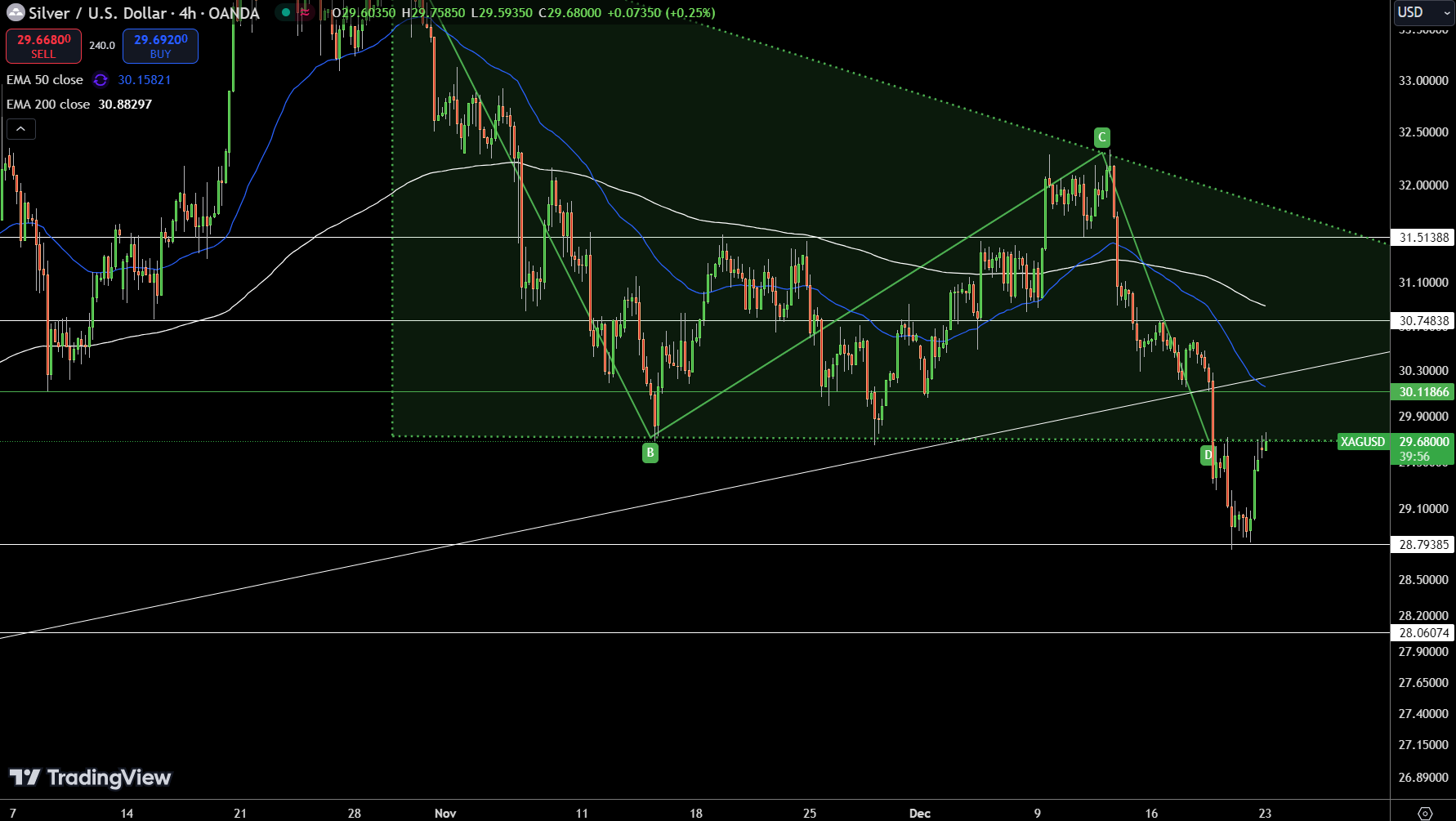The image size is (1456, 821).
Task: Click the BUY 29.69200 button
Action: pyautogui.click(x=160, y=46)
